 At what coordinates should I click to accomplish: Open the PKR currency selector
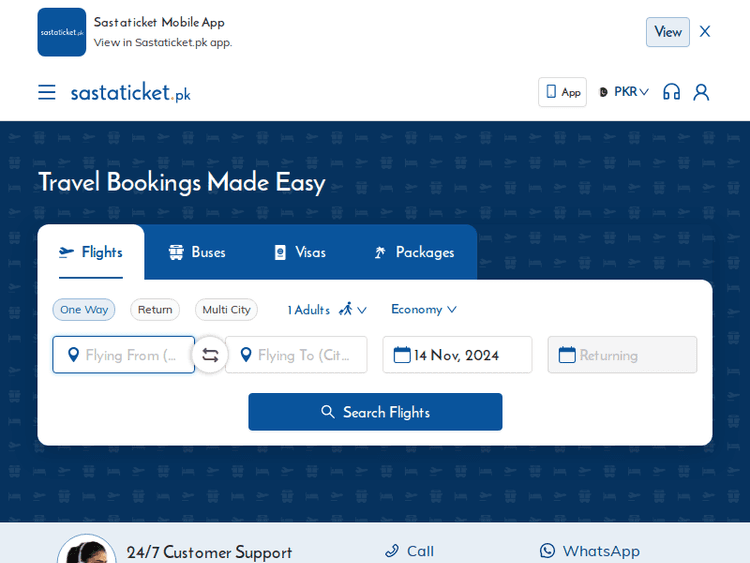tap(625, 92)
